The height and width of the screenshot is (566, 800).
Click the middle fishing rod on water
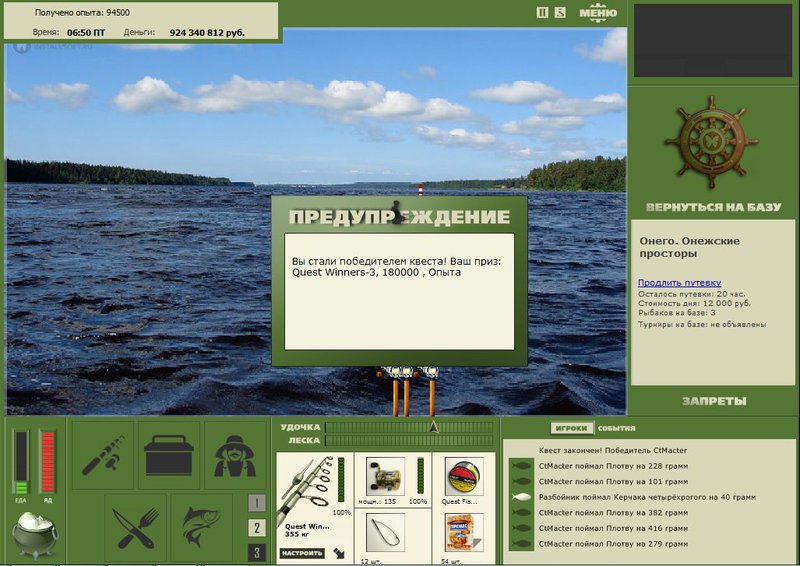[407, 393]
